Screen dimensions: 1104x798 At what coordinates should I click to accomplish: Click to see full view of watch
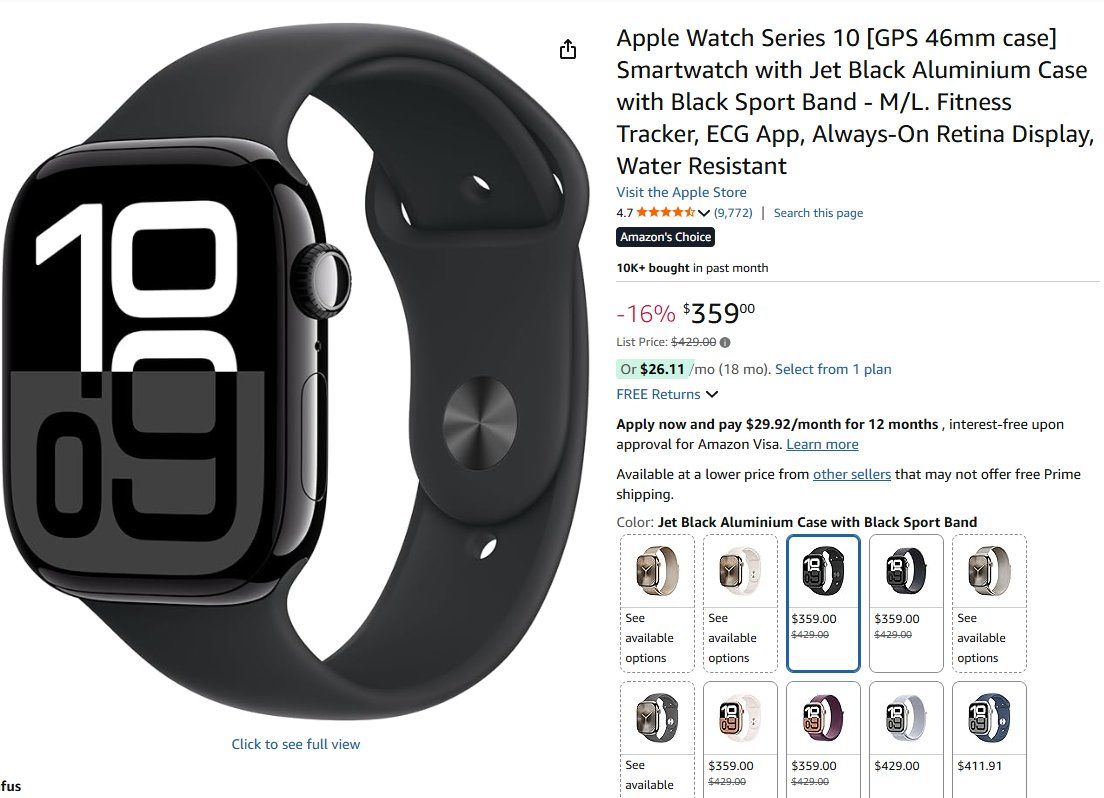coord(296,744)
